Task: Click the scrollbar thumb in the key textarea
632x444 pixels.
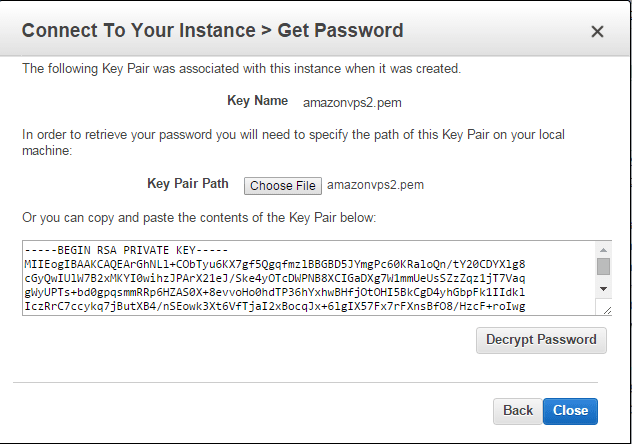Action: (603, 267)
